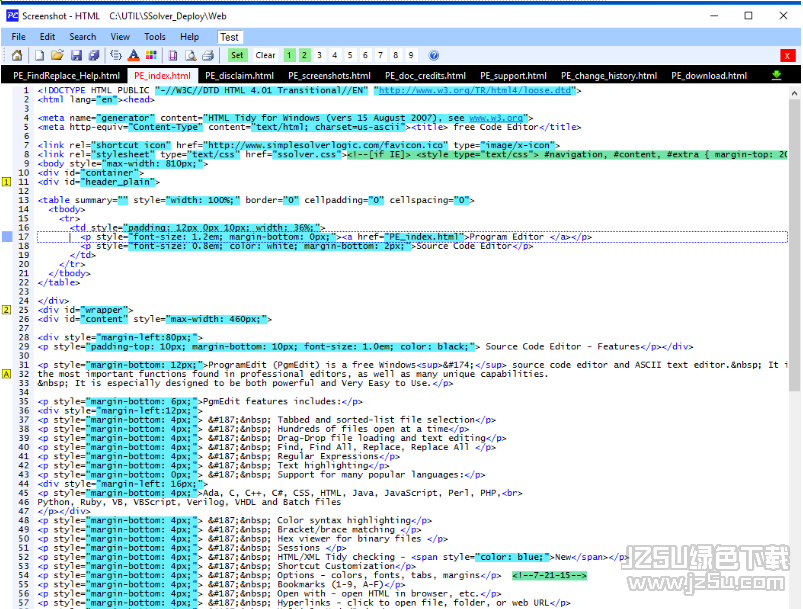The image size is (803, 609).
Task: Click 'Program Editor' text on line 17
Action: (x=506, y=237)
